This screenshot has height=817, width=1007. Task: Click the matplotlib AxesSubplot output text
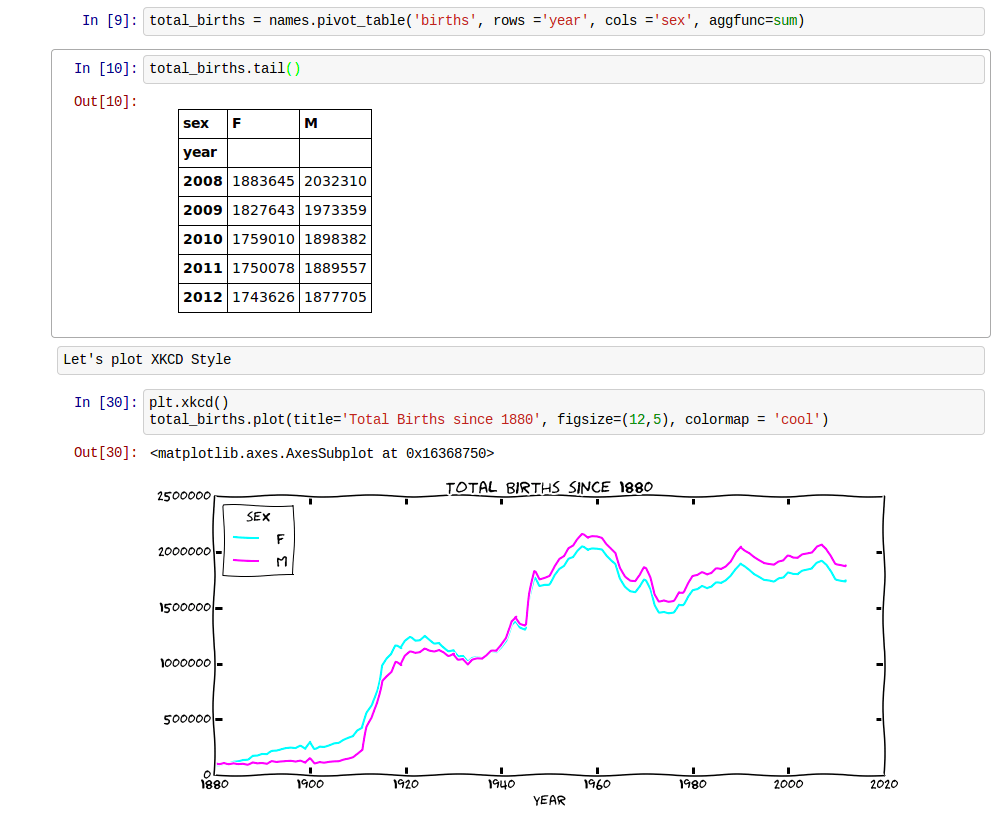tap(322, 453)
